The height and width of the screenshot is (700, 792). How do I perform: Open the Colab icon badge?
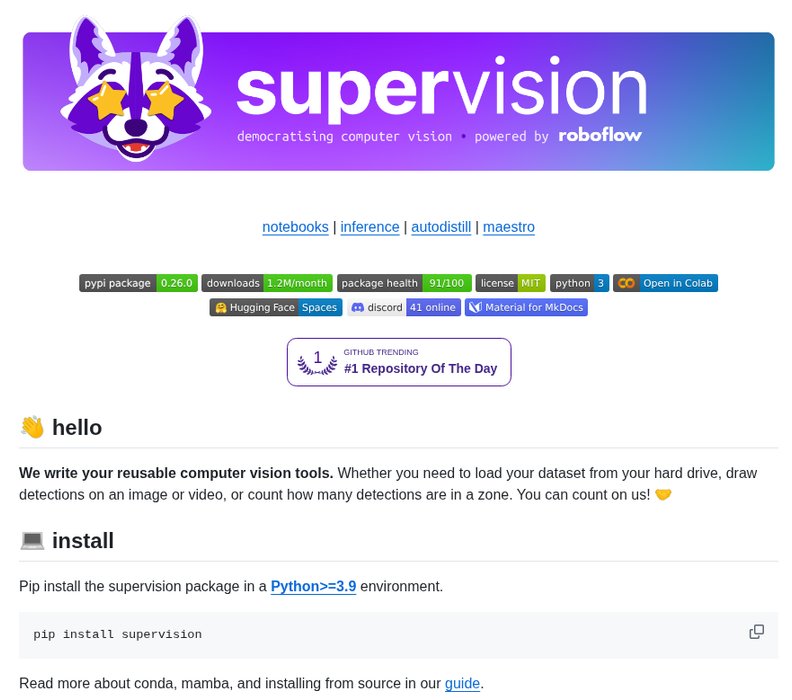[x=665, y=283]
